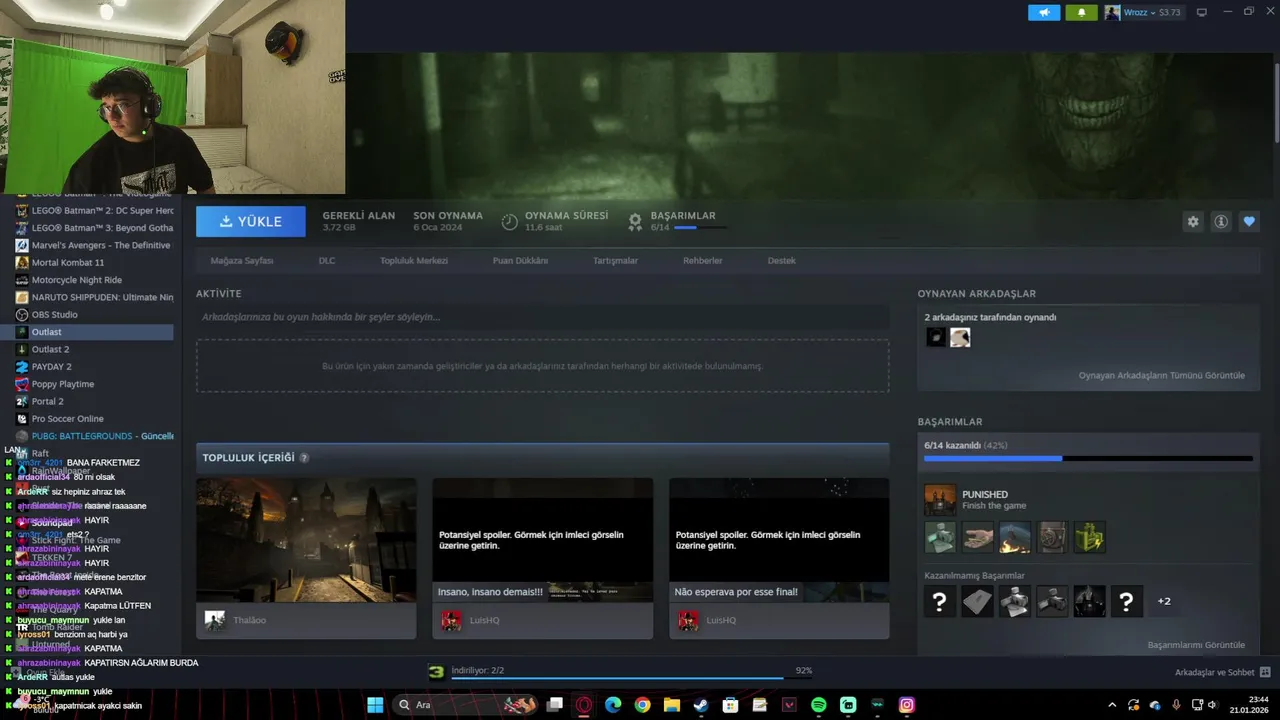Open Google Chrome from the taskbar
Image resolution: width=1280 pixels, height=720 pixels.
(642, 705)
